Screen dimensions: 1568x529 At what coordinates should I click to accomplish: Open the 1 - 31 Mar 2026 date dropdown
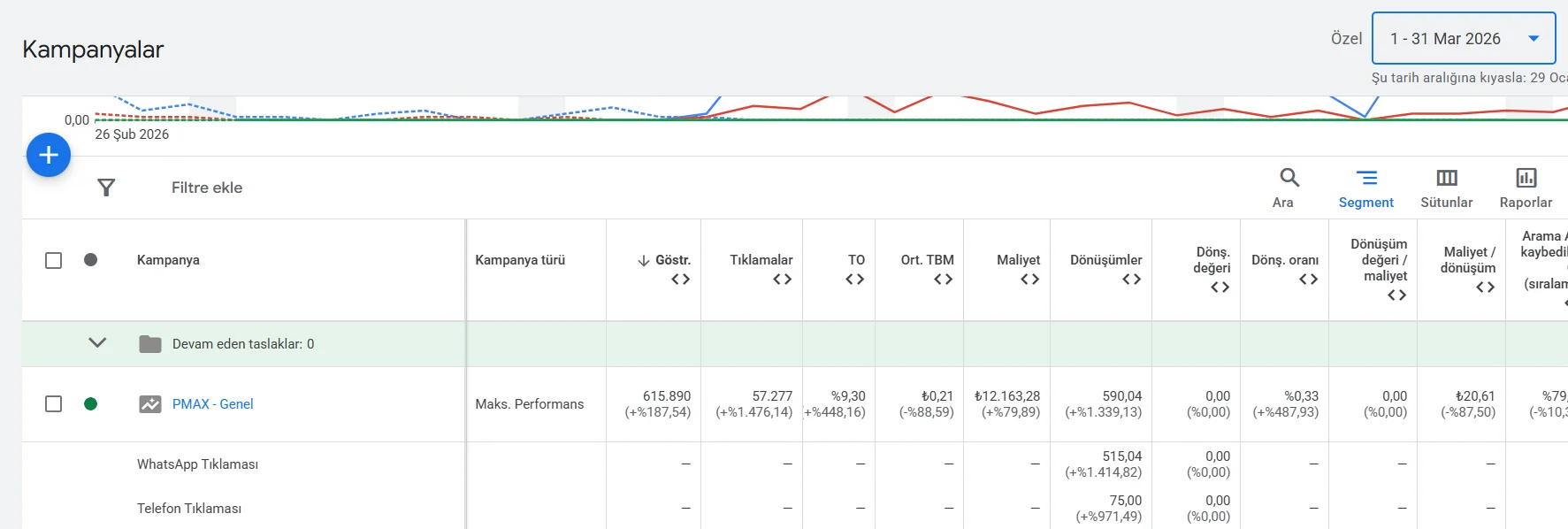(1464, 38)
